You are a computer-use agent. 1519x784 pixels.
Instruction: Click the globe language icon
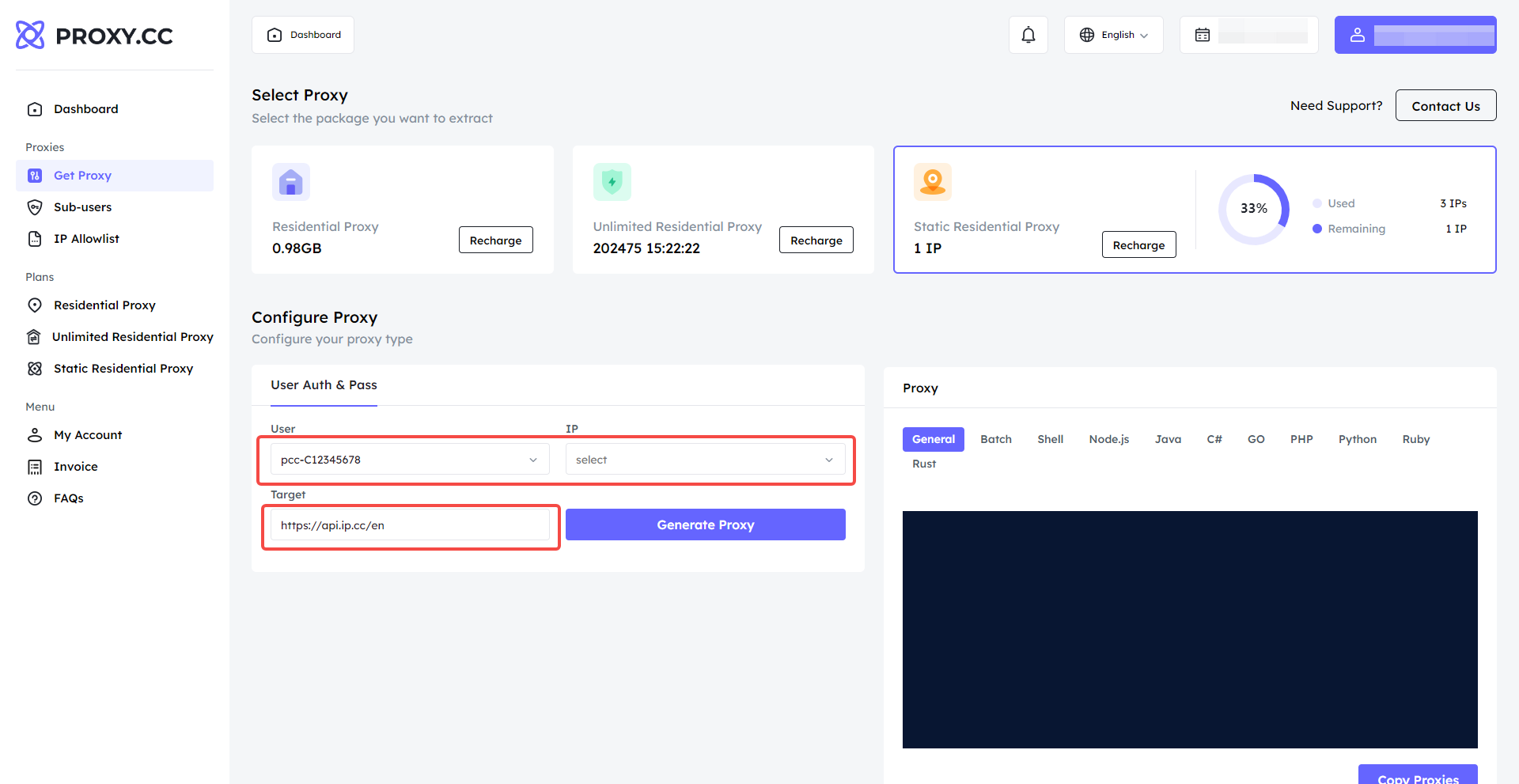(x=1087, y=35)
